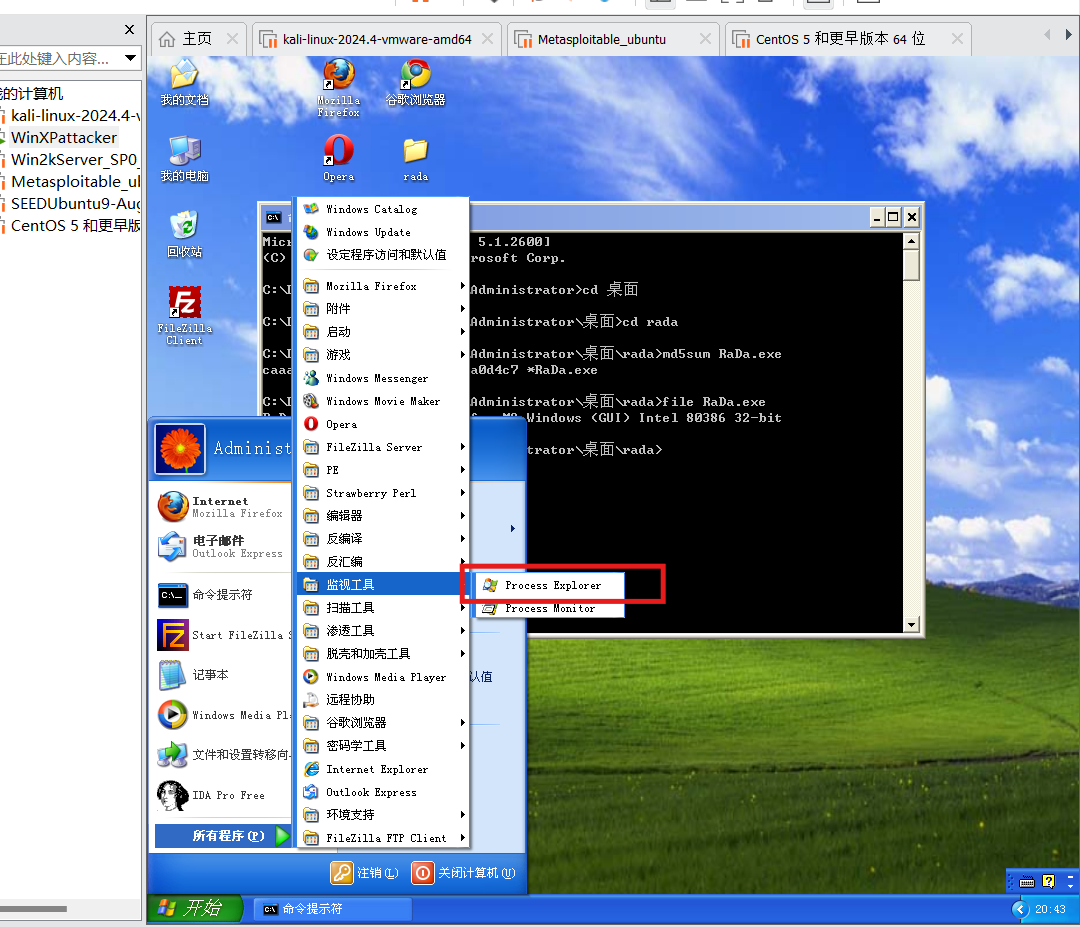Viewport: 1080px width, 927px height.
Task: Click Windows Update in programs menu
Action: click(x=383, y=232)
